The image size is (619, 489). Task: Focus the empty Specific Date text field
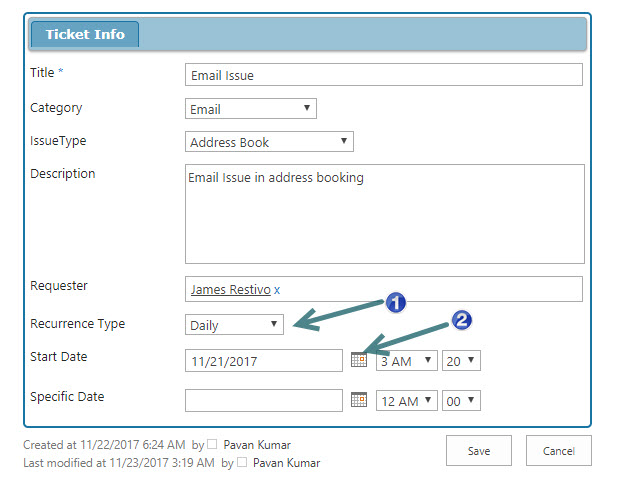264,400
